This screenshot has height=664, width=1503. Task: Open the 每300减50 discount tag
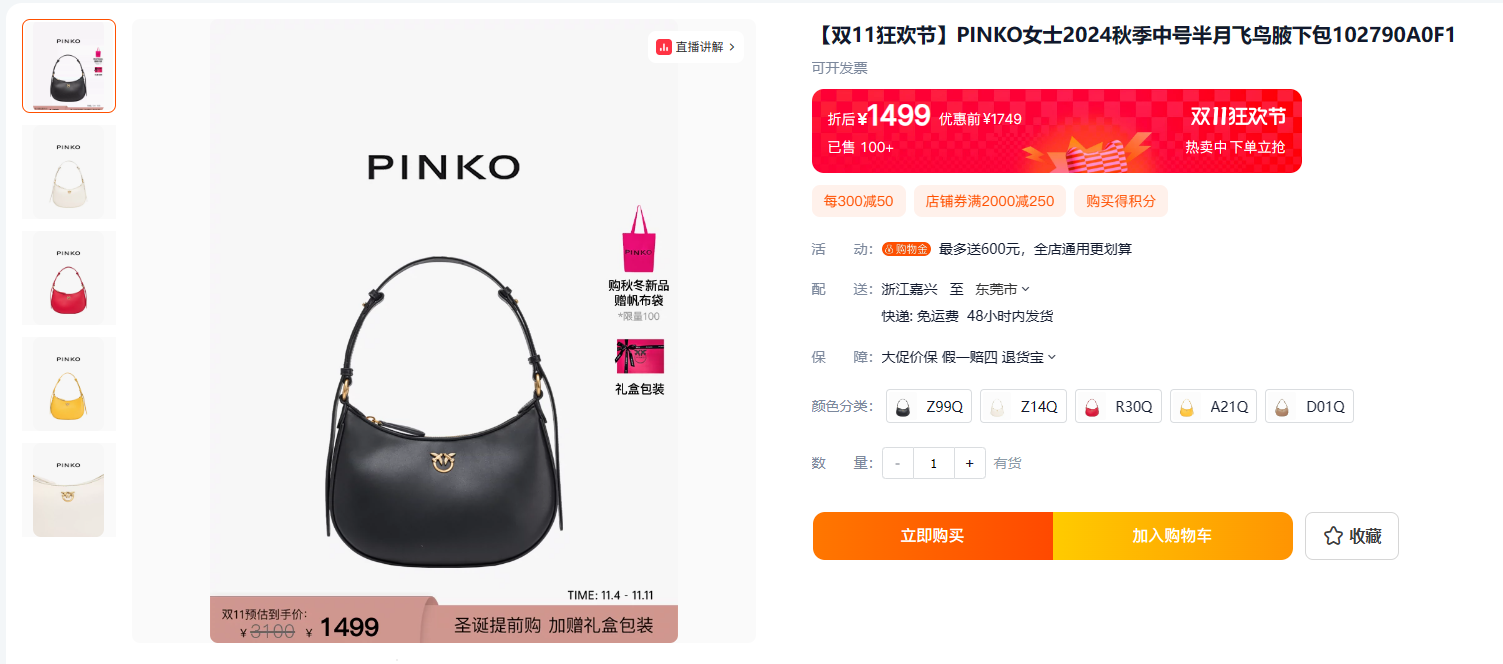[x=859, y=201]
